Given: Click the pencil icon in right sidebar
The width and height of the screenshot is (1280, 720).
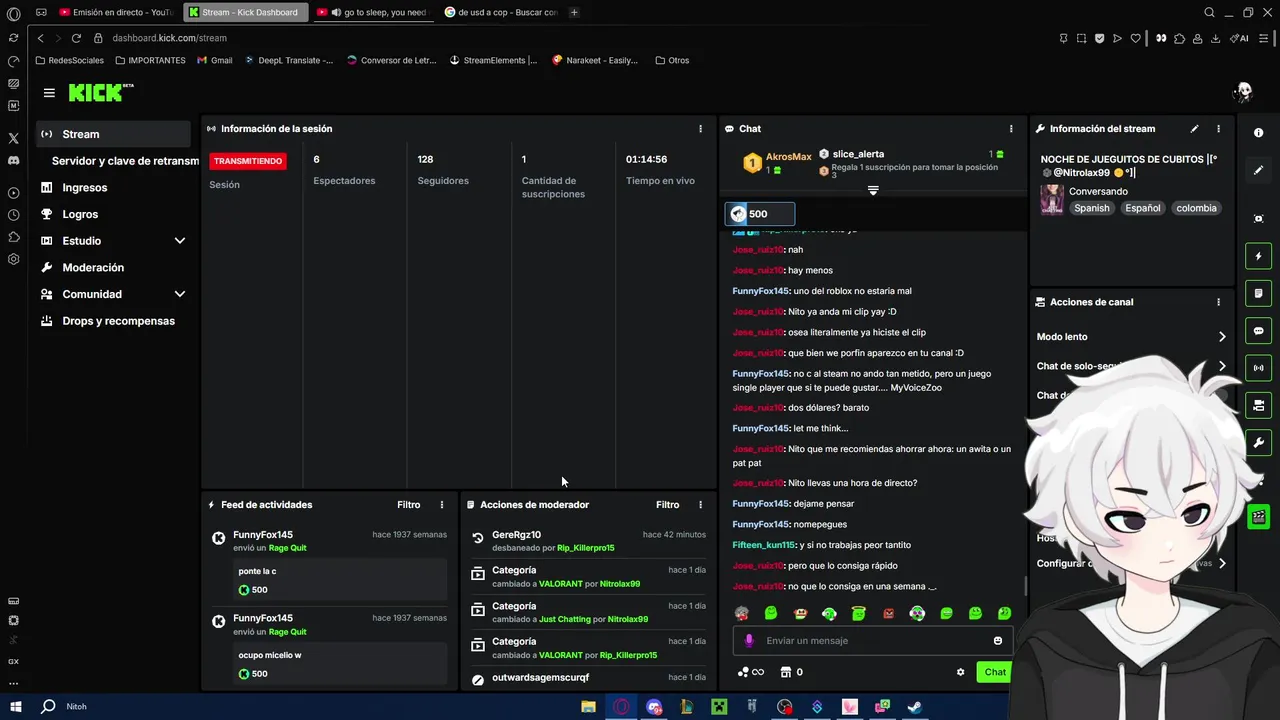Looking at the screenshot, I should point(1259,170).
